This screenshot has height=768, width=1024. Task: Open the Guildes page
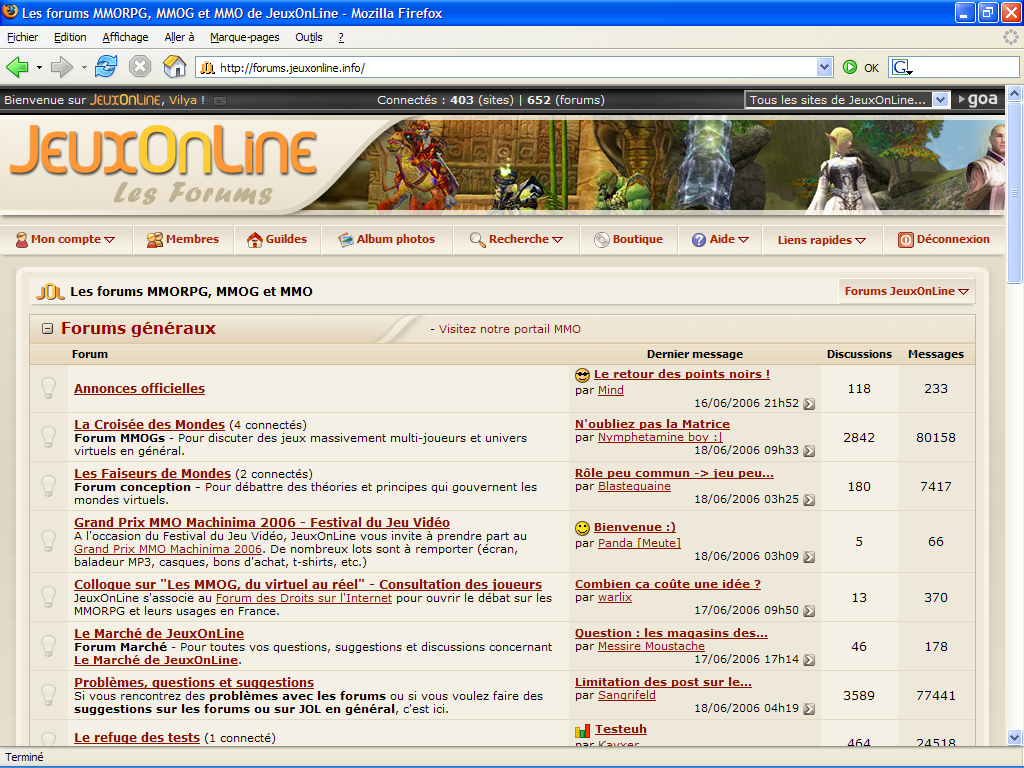[x=277, y=240]
